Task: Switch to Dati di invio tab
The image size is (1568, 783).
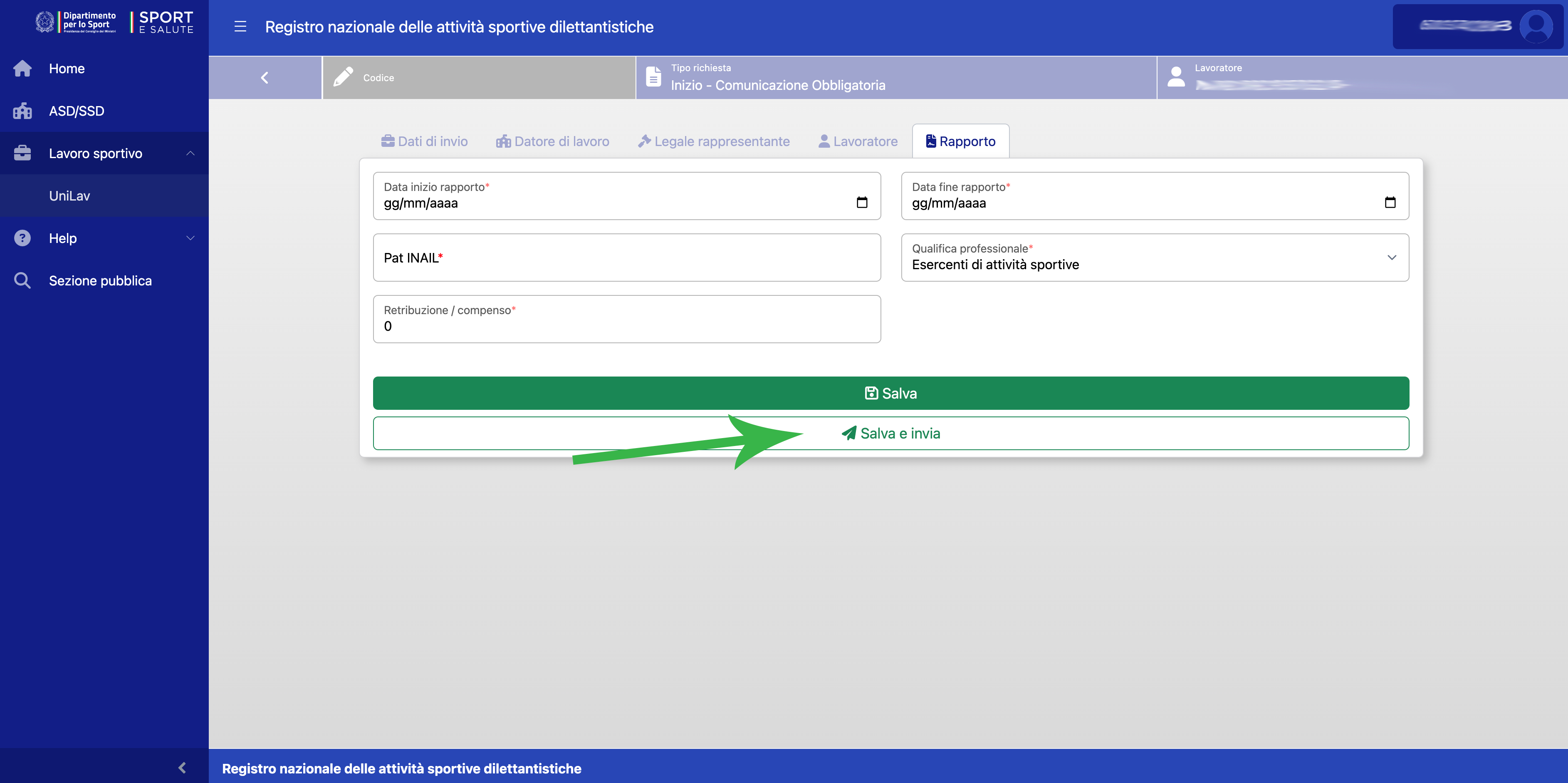Action: (x=424, y=141)
